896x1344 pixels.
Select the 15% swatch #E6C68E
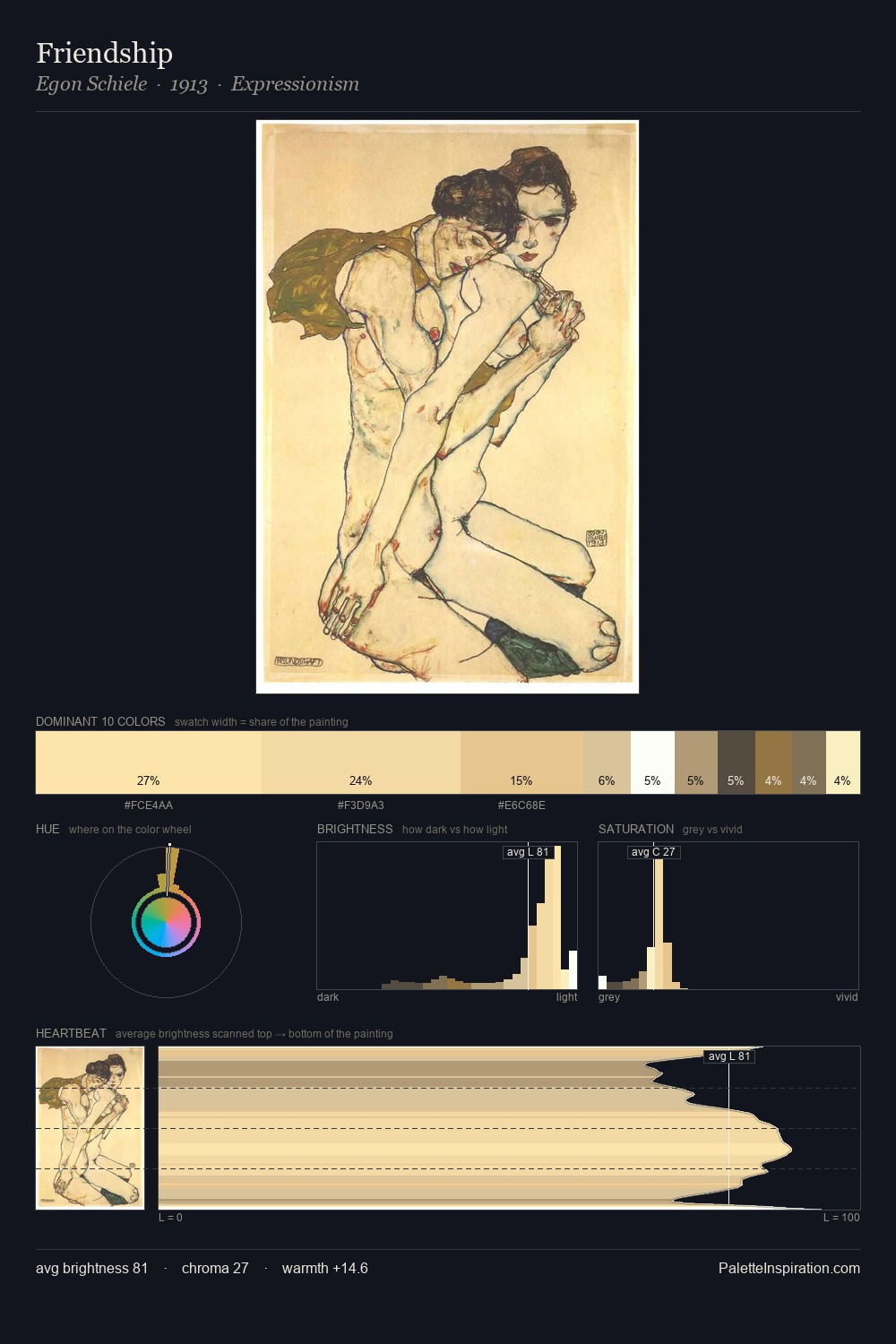coord(521,762)
